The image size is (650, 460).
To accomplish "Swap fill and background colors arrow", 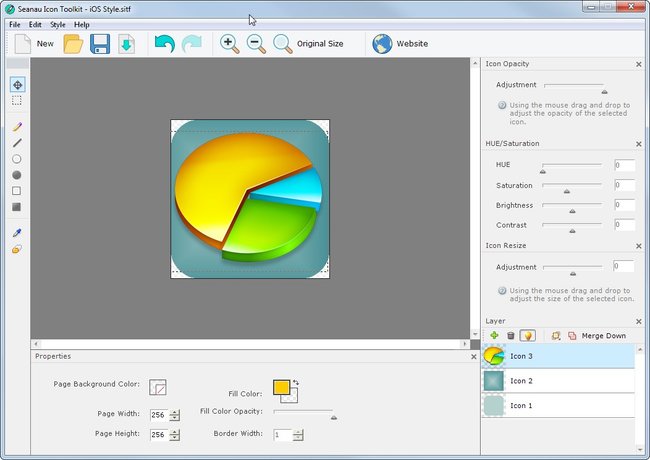I will point(296,383).
